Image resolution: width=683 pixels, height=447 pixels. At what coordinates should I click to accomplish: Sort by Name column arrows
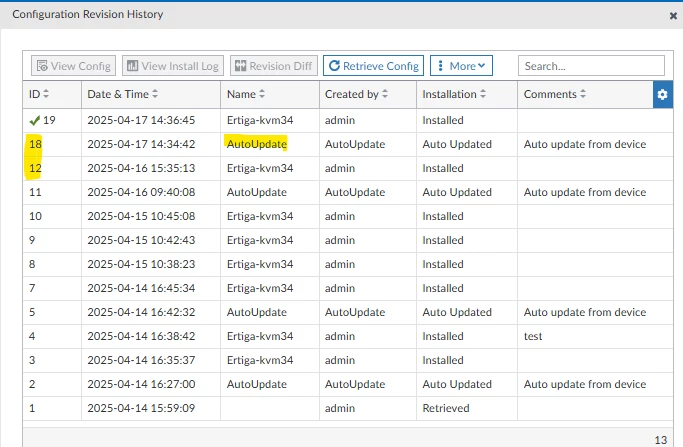(x=262, y=94)
